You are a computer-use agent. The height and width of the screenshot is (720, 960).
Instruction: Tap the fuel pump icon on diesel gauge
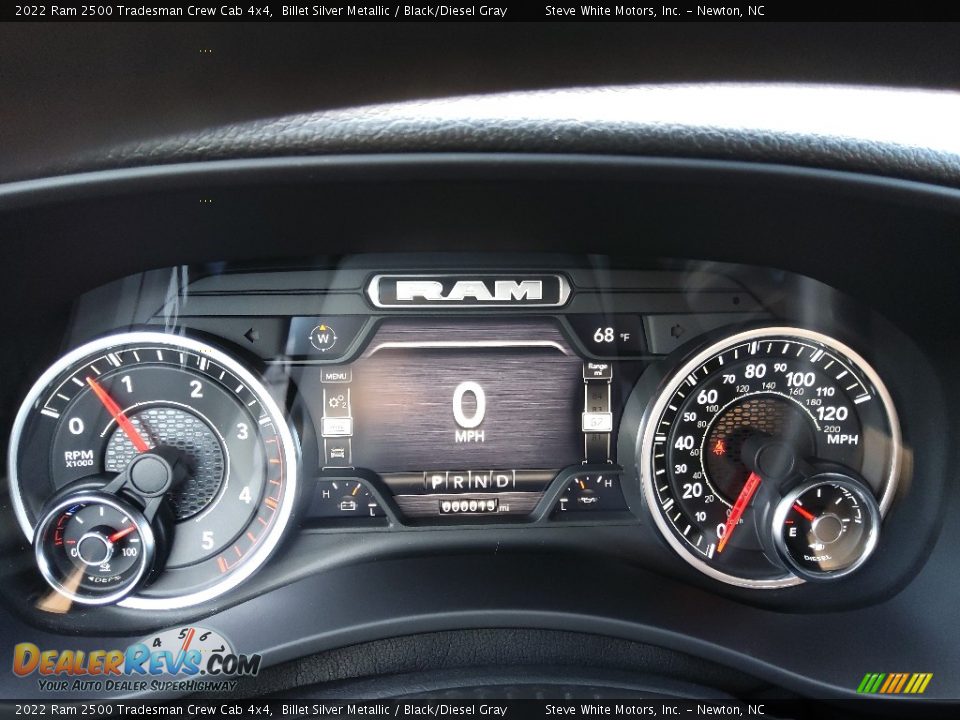click(x=816, y=546)
